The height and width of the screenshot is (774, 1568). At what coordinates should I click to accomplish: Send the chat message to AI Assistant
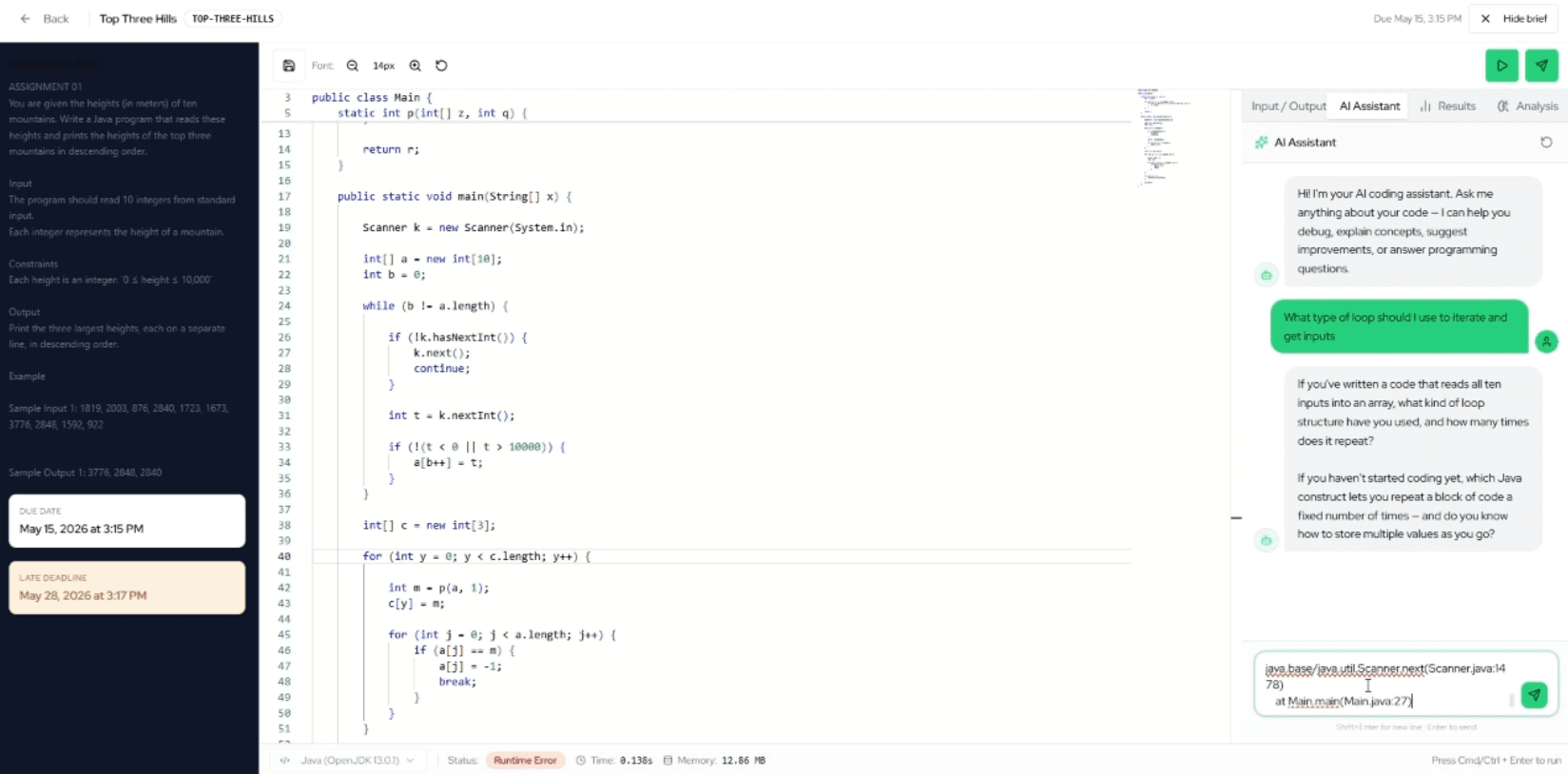coord(1534,695)
